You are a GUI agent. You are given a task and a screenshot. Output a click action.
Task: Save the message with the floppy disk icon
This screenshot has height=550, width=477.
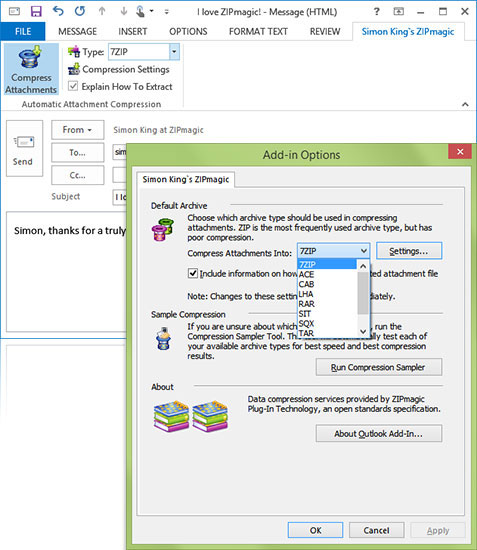pos(36,11)
